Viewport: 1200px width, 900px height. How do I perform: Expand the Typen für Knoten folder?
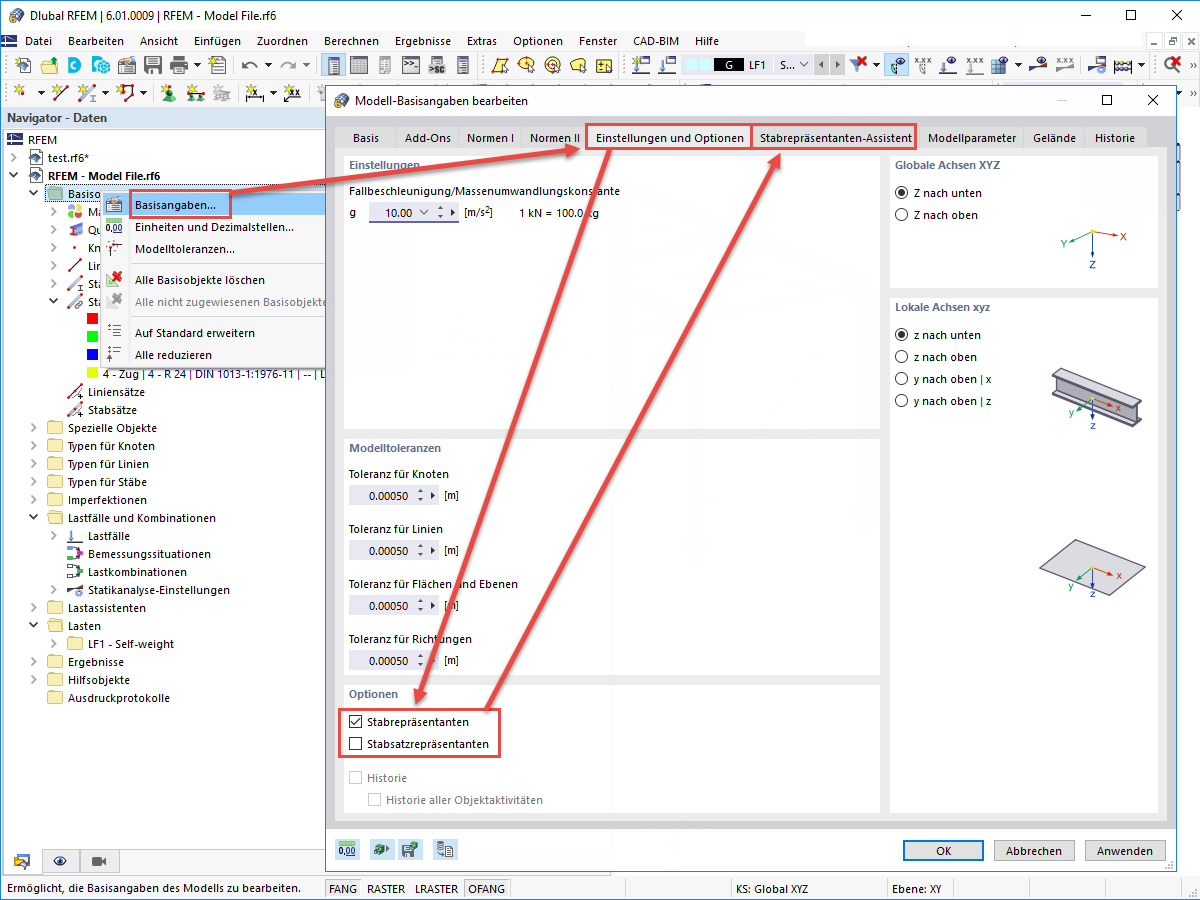click(34, 446)
